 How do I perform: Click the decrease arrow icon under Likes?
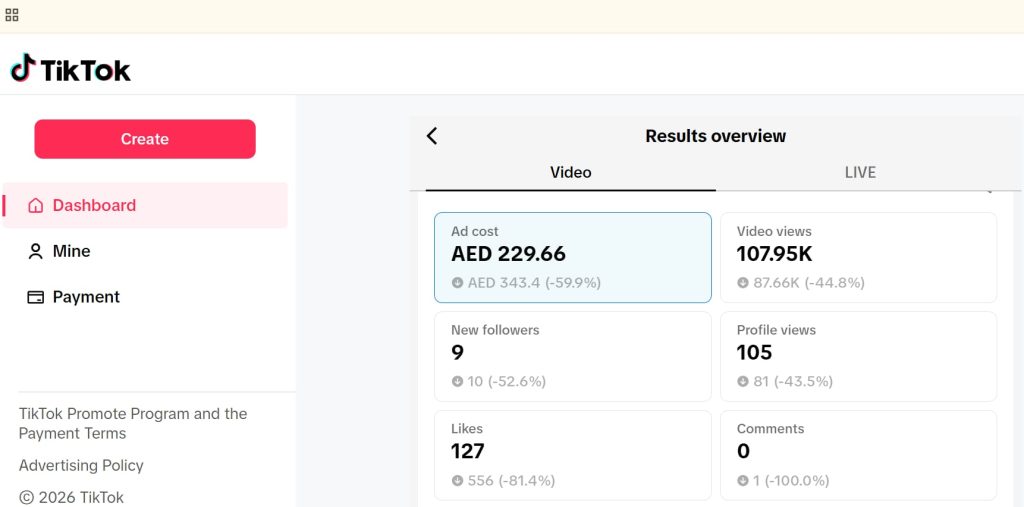457,481
